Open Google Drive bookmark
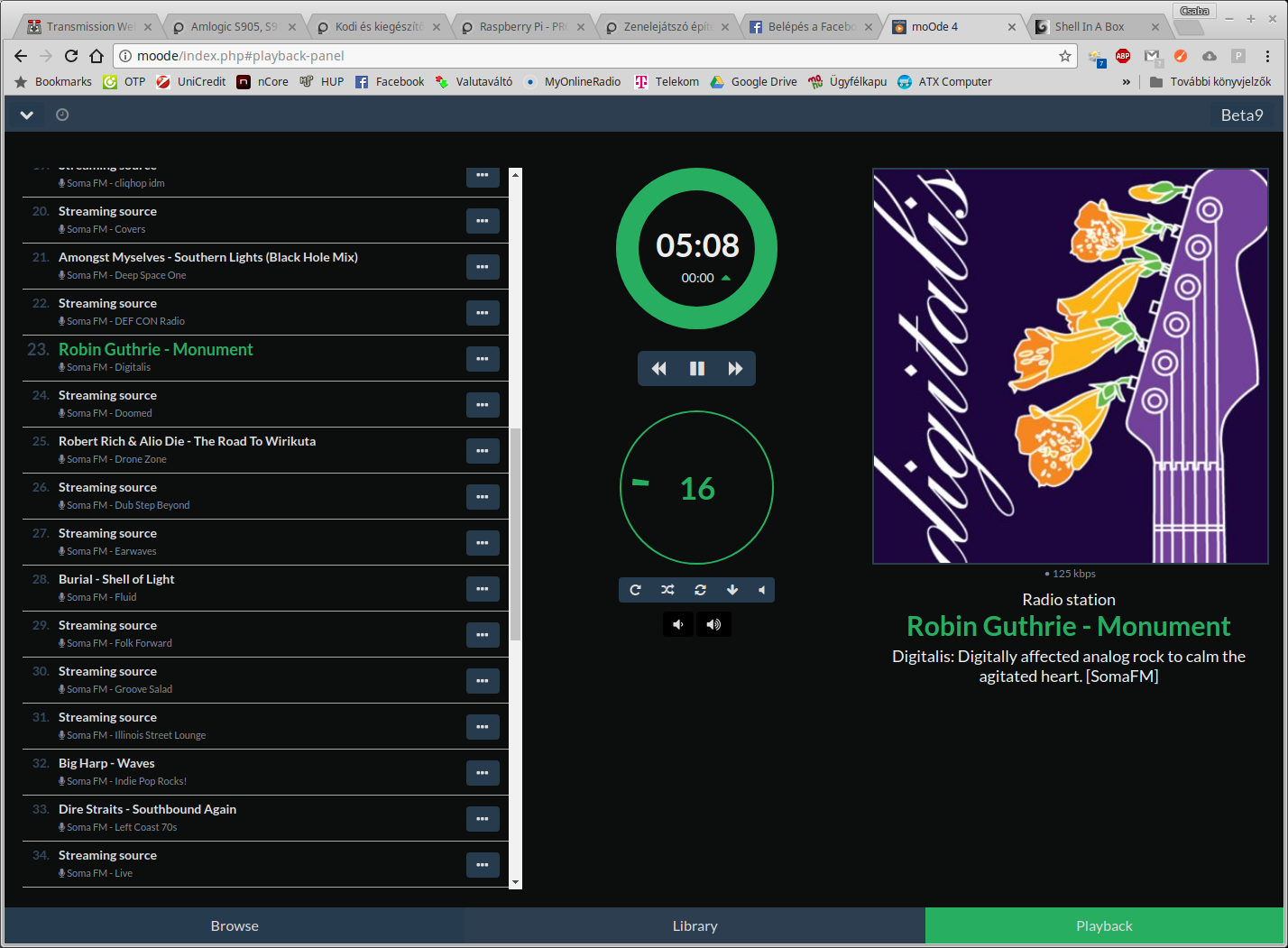 (753, 82)
